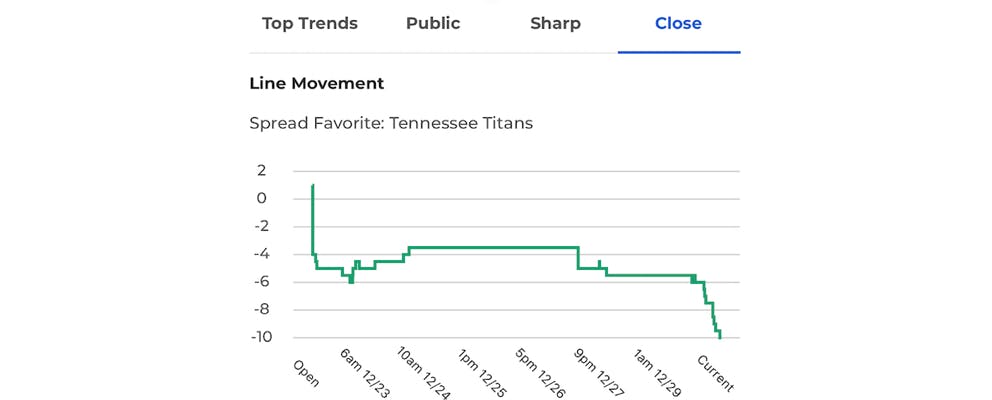
Task: Select the Sharp tab
Action: click(555, 23)
